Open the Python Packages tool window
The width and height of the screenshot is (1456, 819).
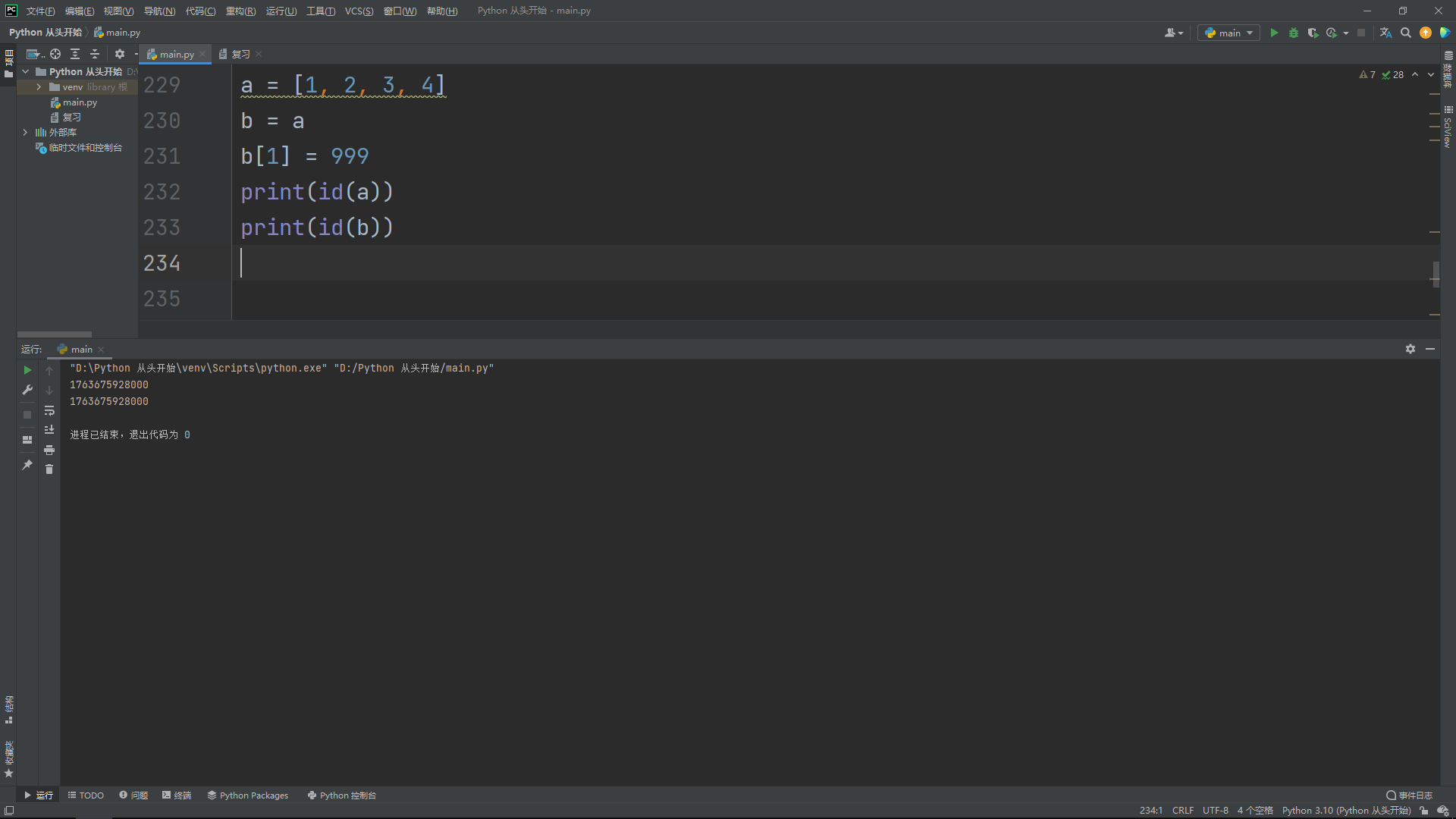click(247, 795)
